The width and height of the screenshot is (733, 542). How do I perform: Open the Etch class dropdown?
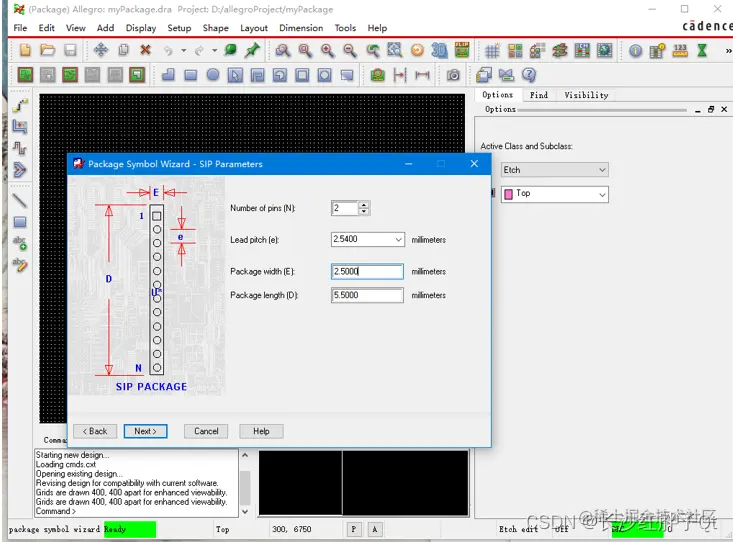(555, 170)
